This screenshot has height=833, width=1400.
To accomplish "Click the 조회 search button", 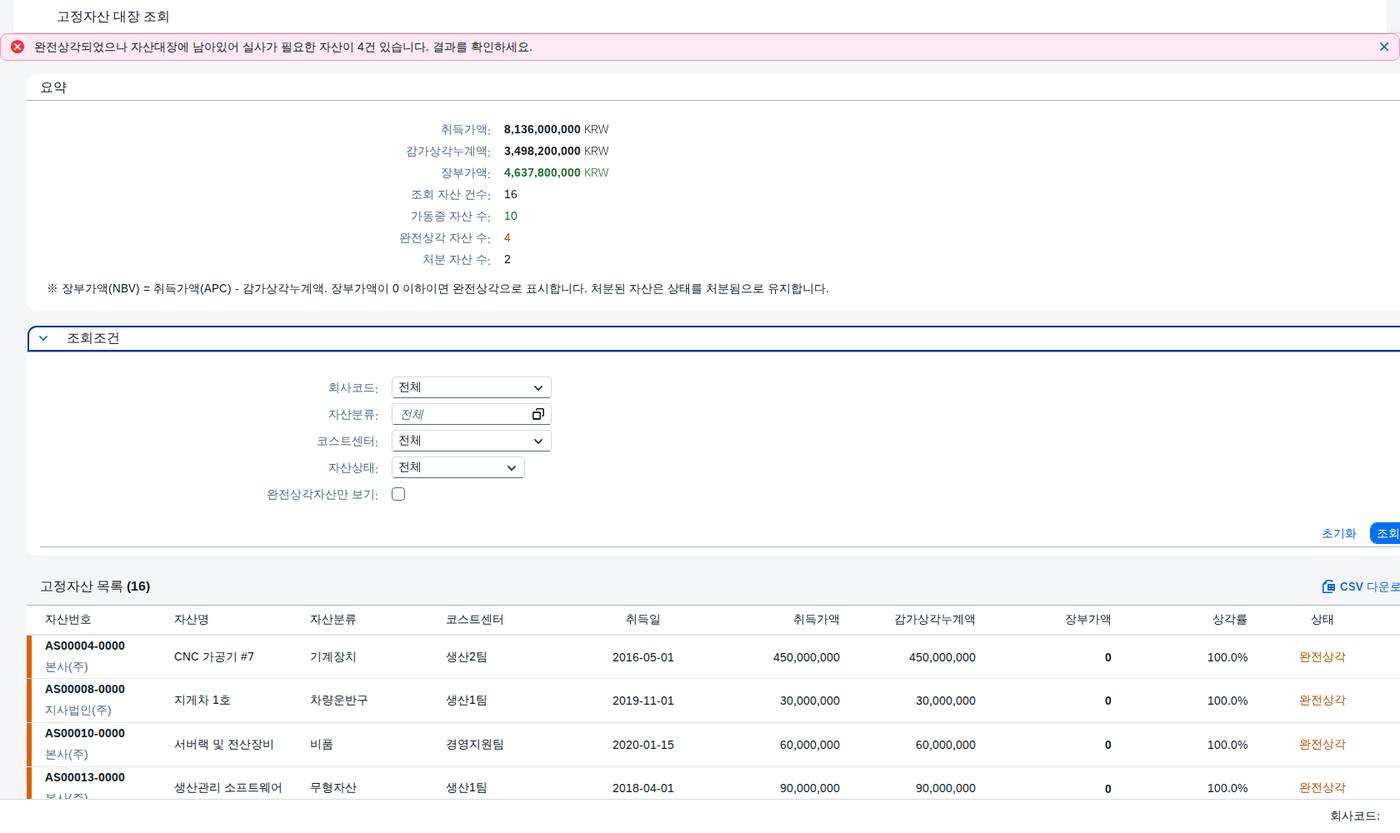I will pyautogui.click(x=1386, y=534).
